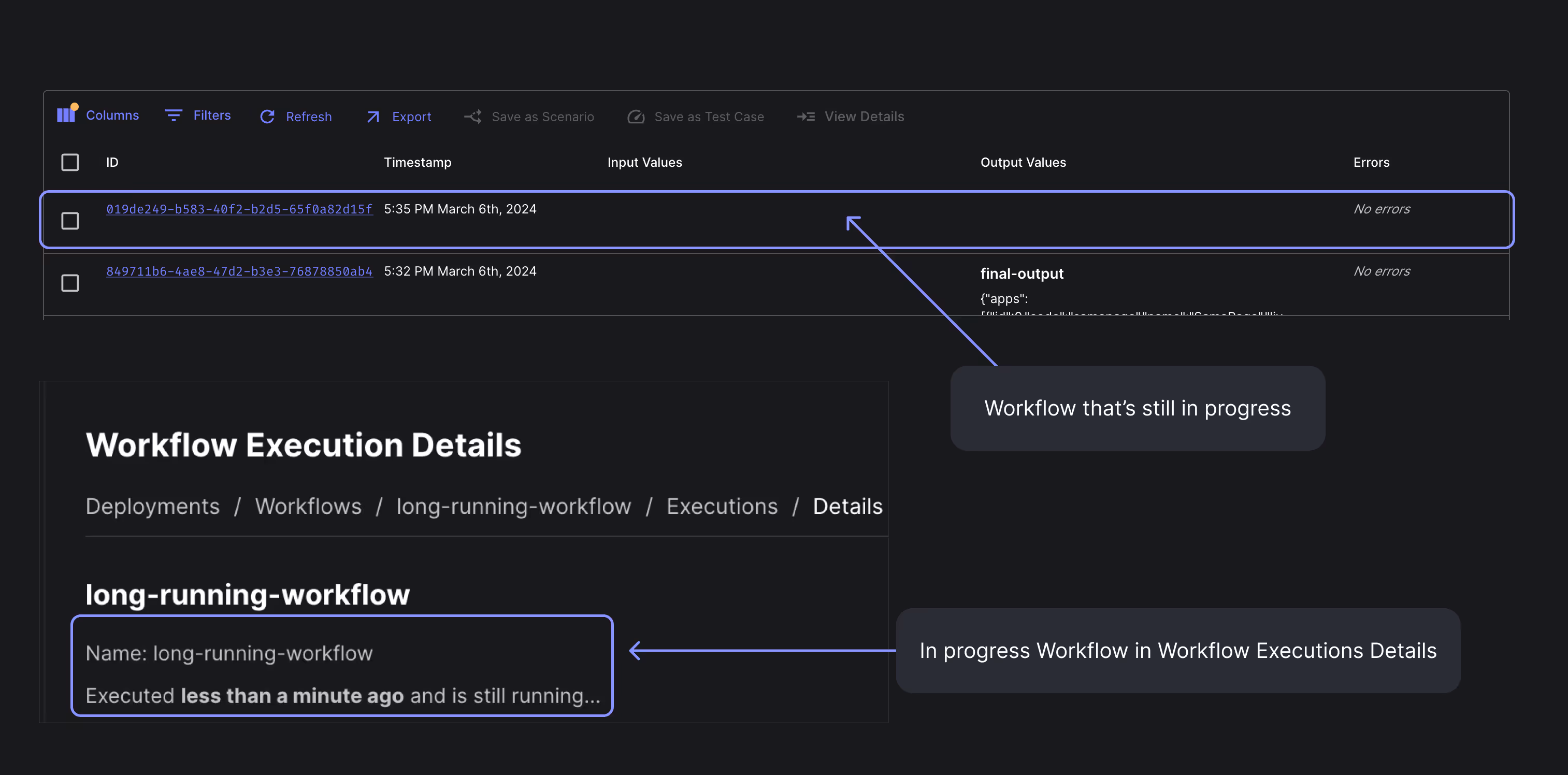Click the View Details arrow icon

point(806,116)
